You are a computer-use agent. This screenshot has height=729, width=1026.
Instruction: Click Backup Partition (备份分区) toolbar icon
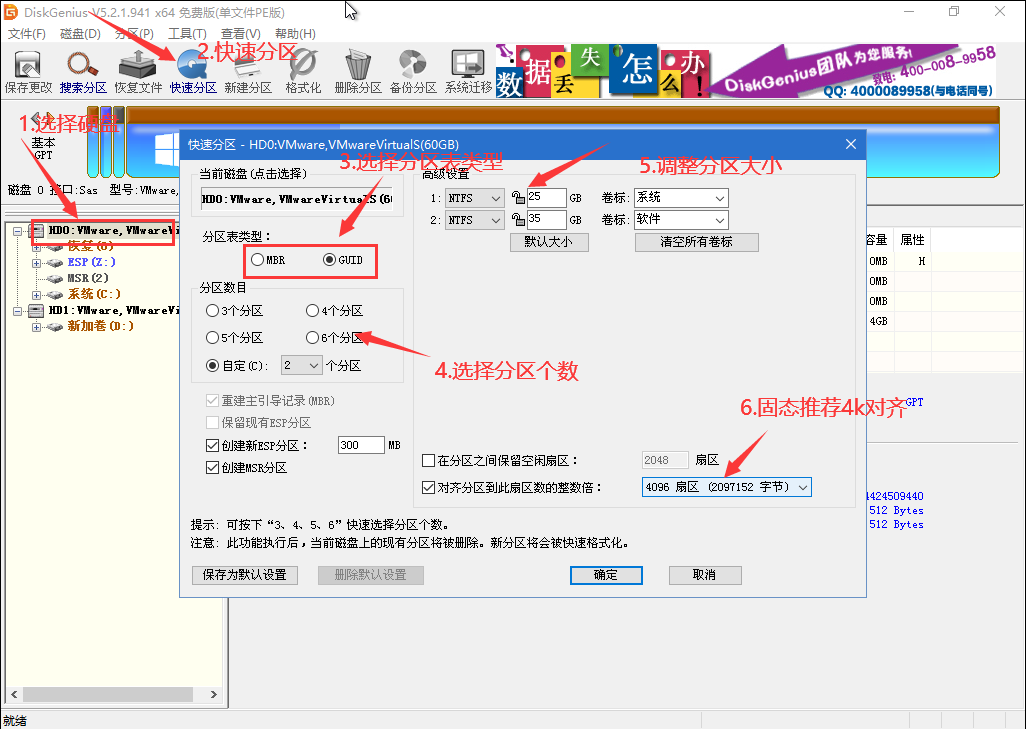point(413,73)
